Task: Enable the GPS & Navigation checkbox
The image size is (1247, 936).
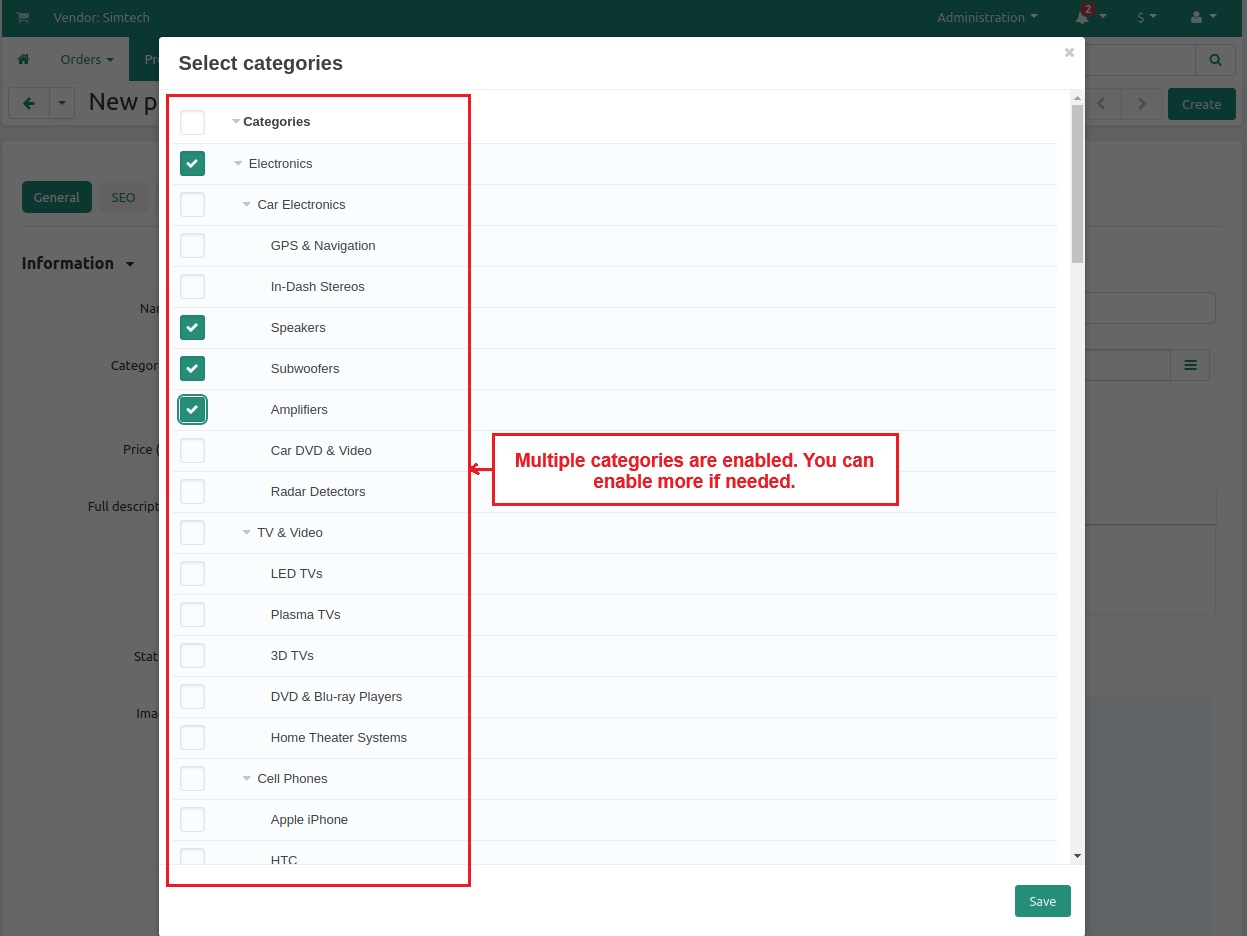Action: pyautogui.click(x=192, y=246)
